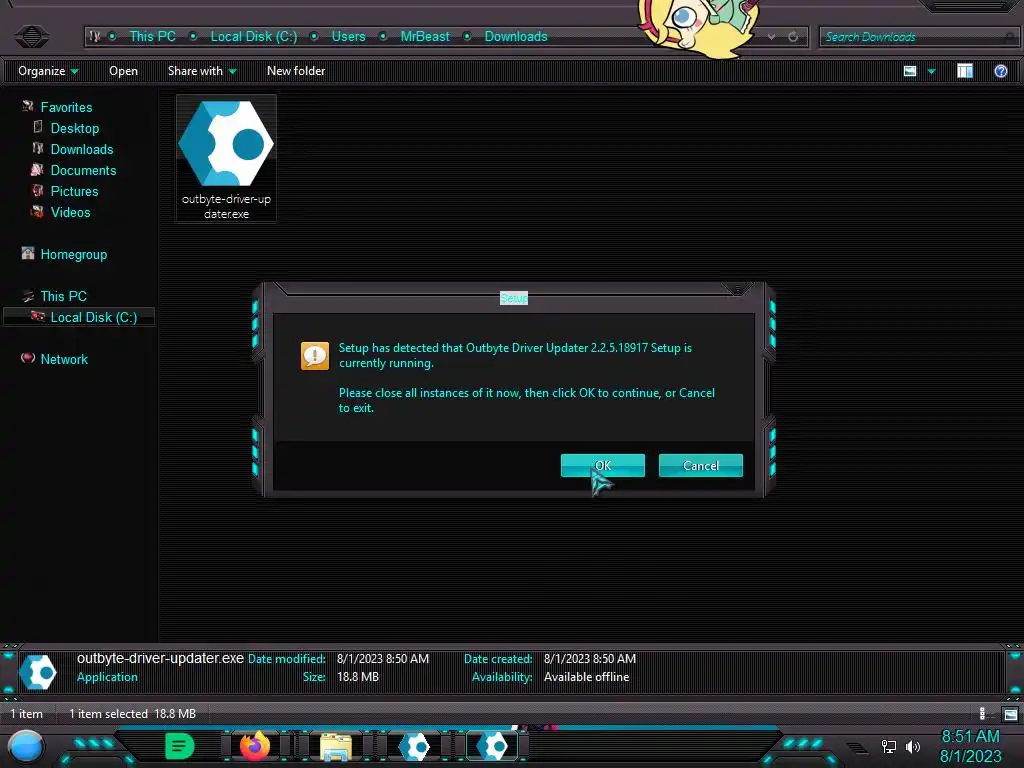Navigate to This PC in the address bar
Viewport: 1024px width, 768px height.
coord(152,37)
